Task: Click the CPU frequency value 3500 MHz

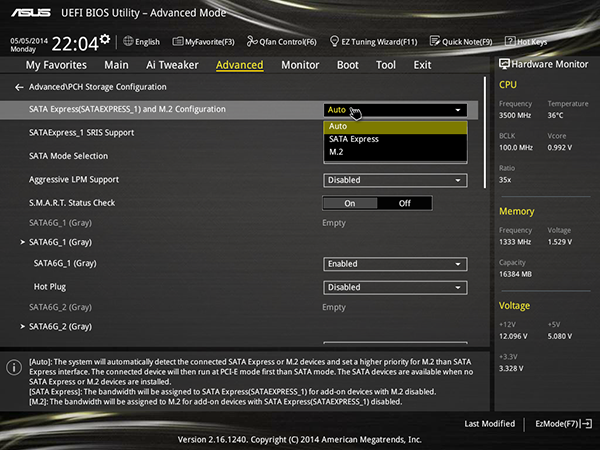Action: (x=515, y=115)
